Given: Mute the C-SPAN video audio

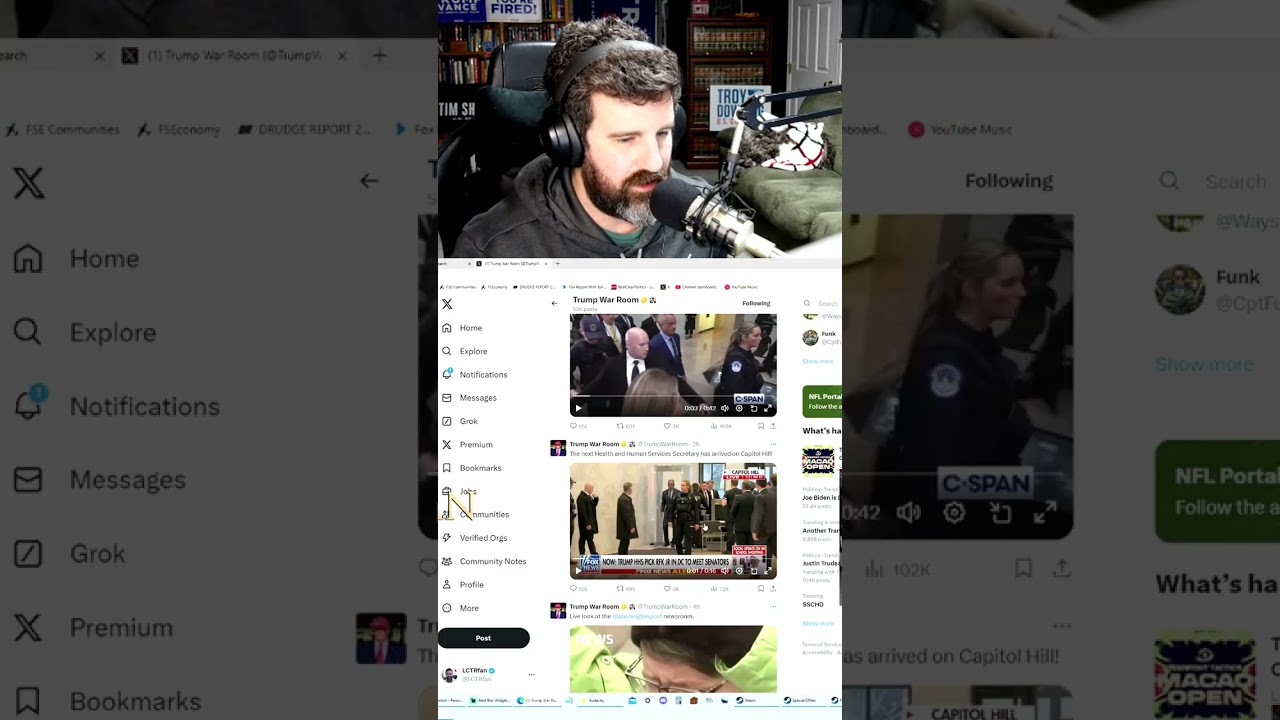Looking at the screenshot, I should click(x=725, y=408).
